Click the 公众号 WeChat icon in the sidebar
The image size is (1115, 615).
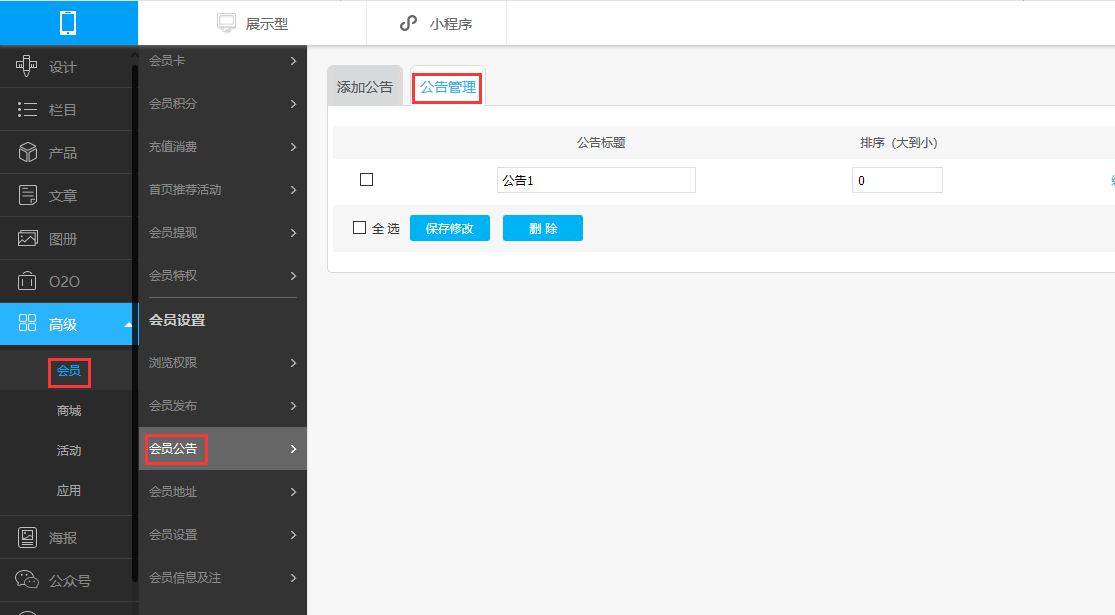[x=27, y=579]
